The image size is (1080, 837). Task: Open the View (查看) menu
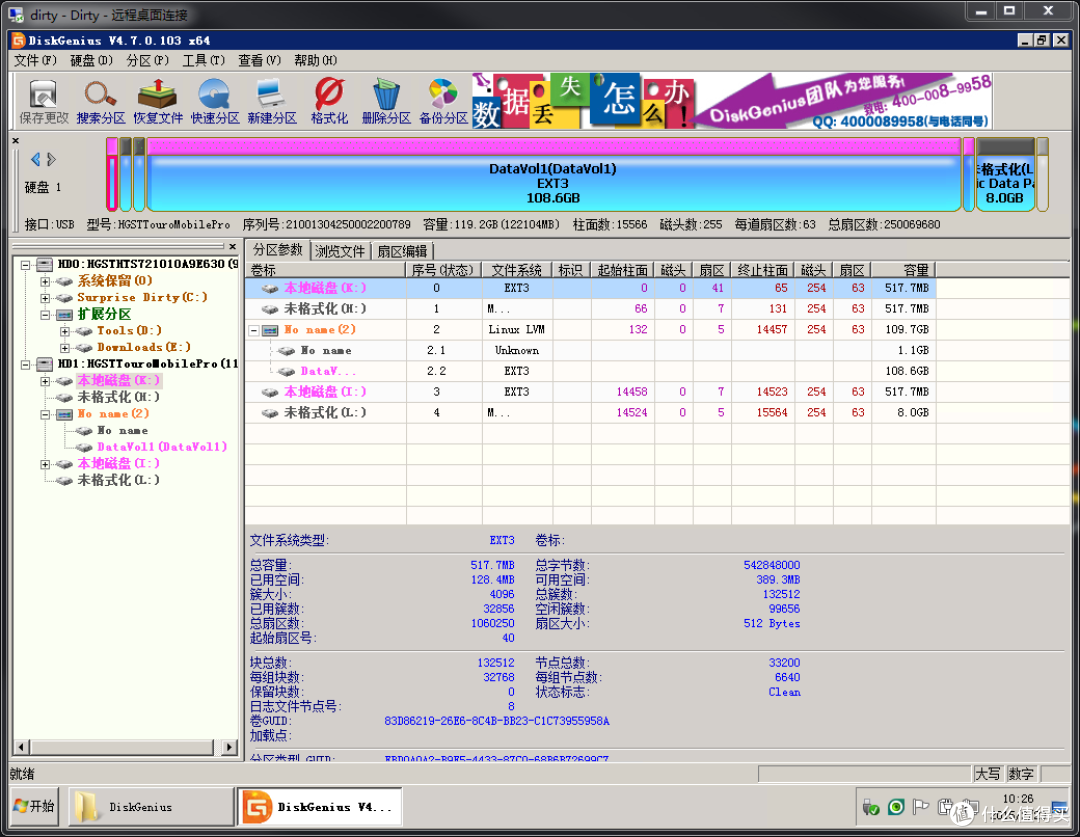point(260,61)
